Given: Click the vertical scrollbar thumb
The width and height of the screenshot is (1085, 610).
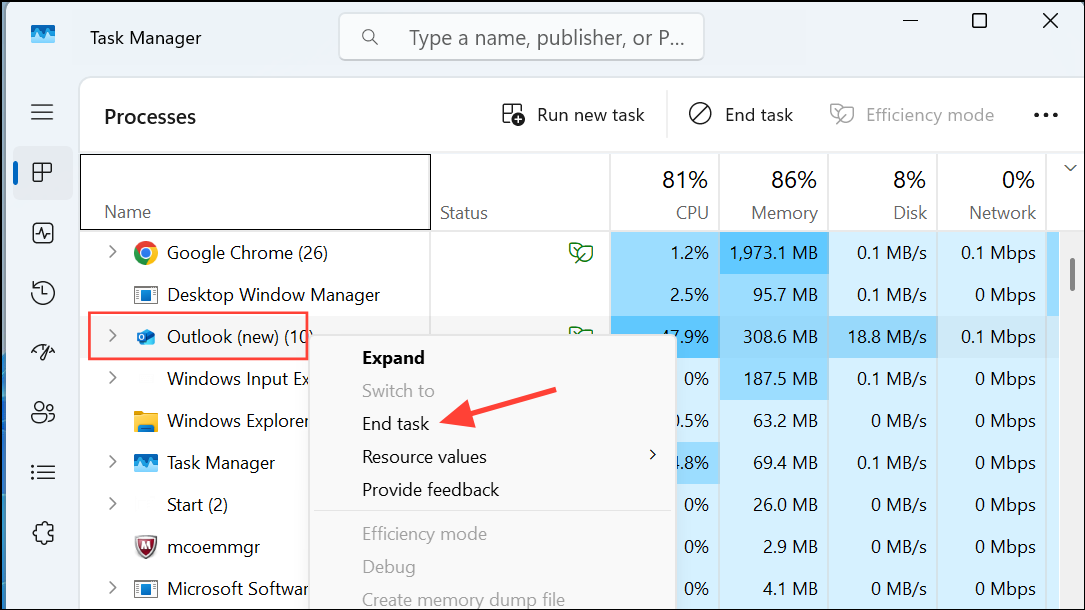Looking at the screenshot, I should click(x=1072, y=275).
